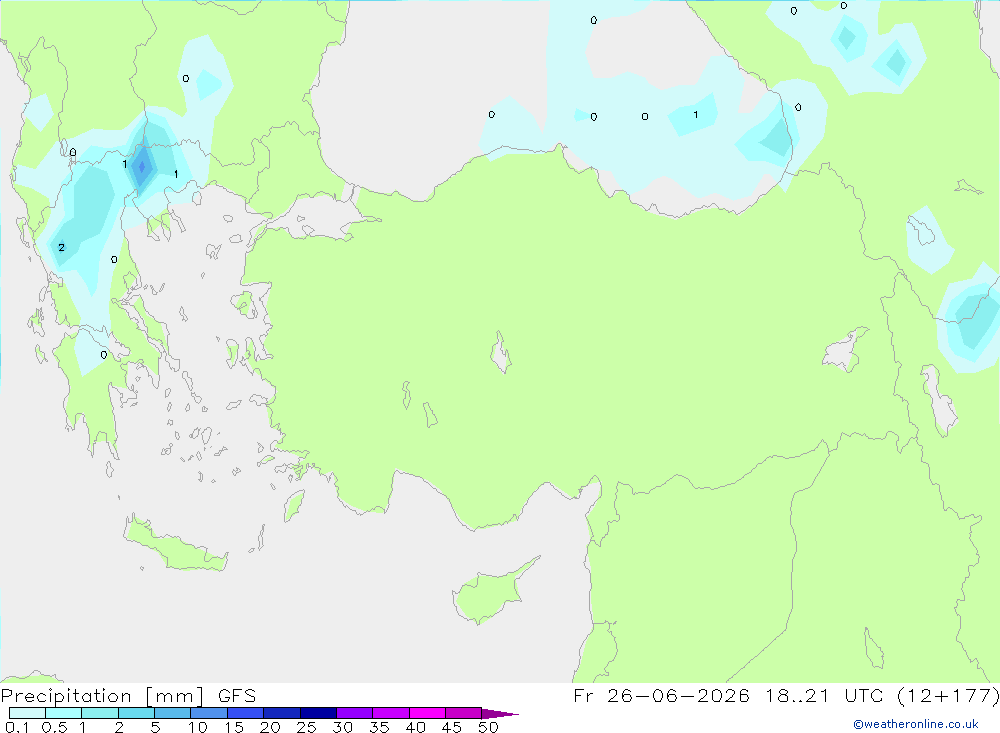Click the 5–10 mm legend swatch
The image size is (1000, 733).
[173, 713]
